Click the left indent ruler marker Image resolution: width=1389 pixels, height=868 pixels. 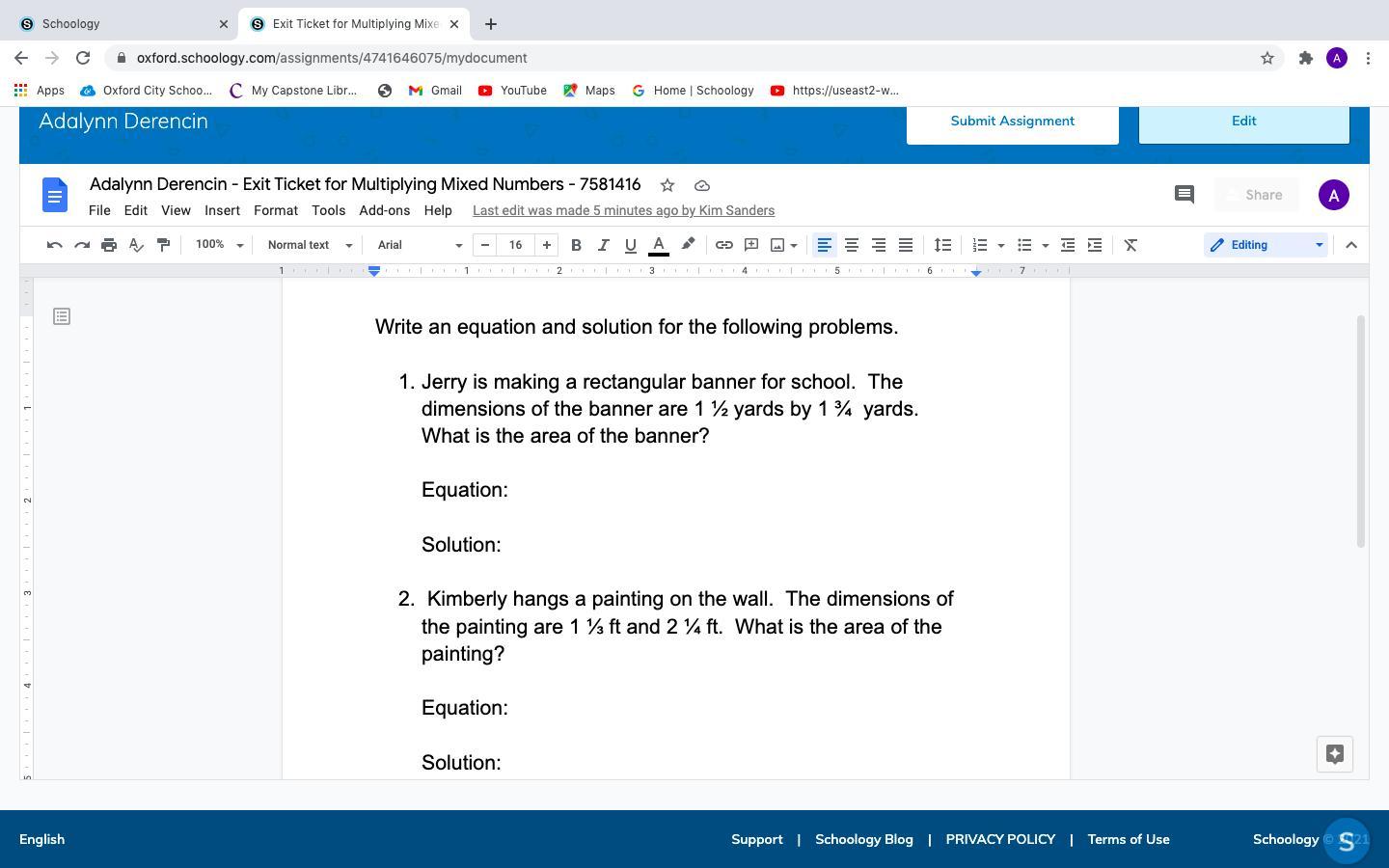[x=374, y=272]
